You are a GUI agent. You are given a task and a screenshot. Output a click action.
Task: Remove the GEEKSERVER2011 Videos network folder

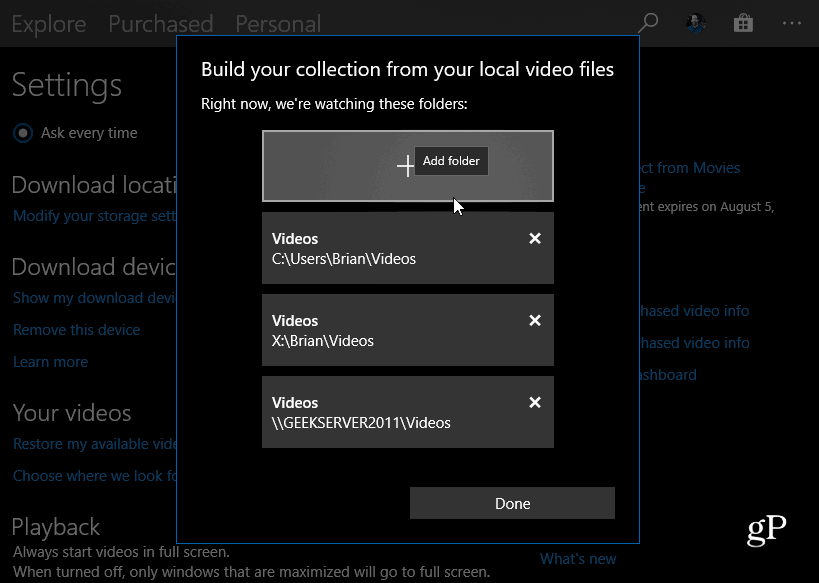click(535, 403)
